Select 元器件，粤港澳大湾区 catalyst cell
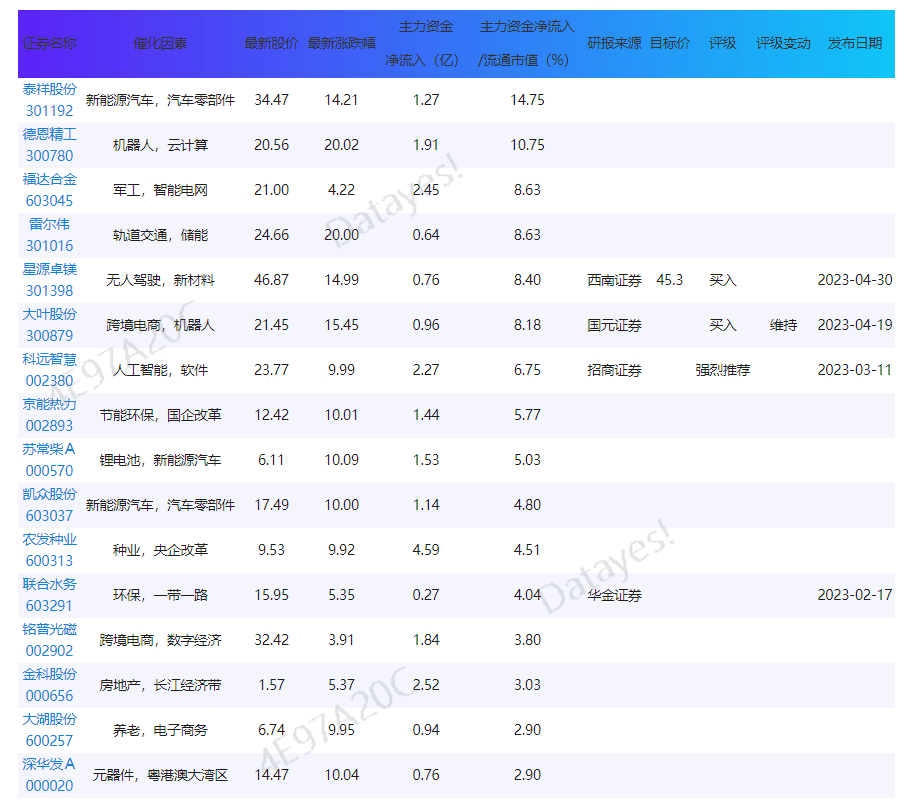This screenshot has height=802, width=914. click(160, 775)
